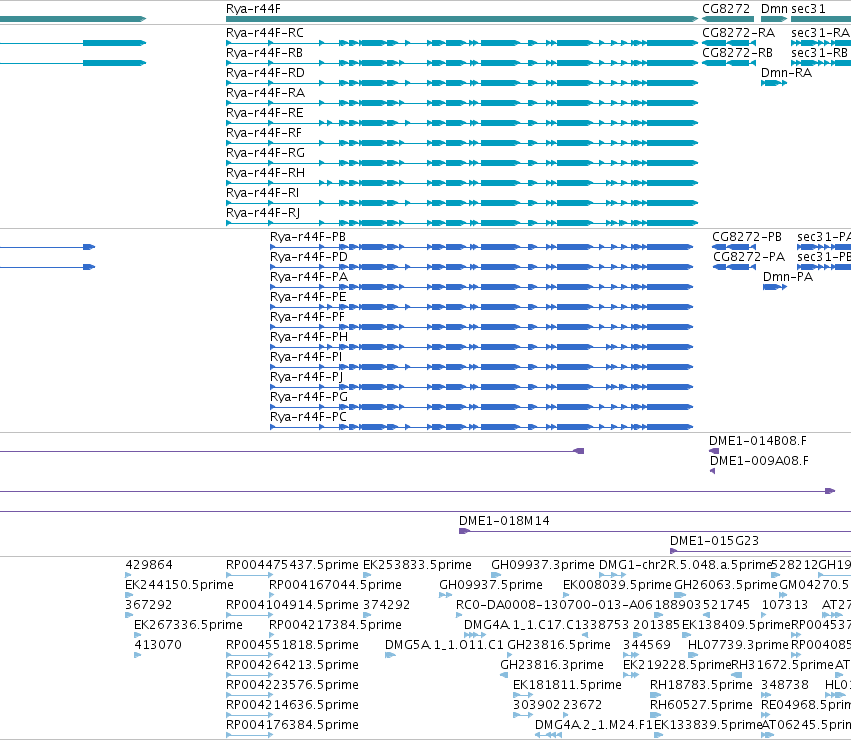Click on Rya-r44F-PF label
Screen dimensions: 851x740
pyautogui.click(x=307, y=317)
